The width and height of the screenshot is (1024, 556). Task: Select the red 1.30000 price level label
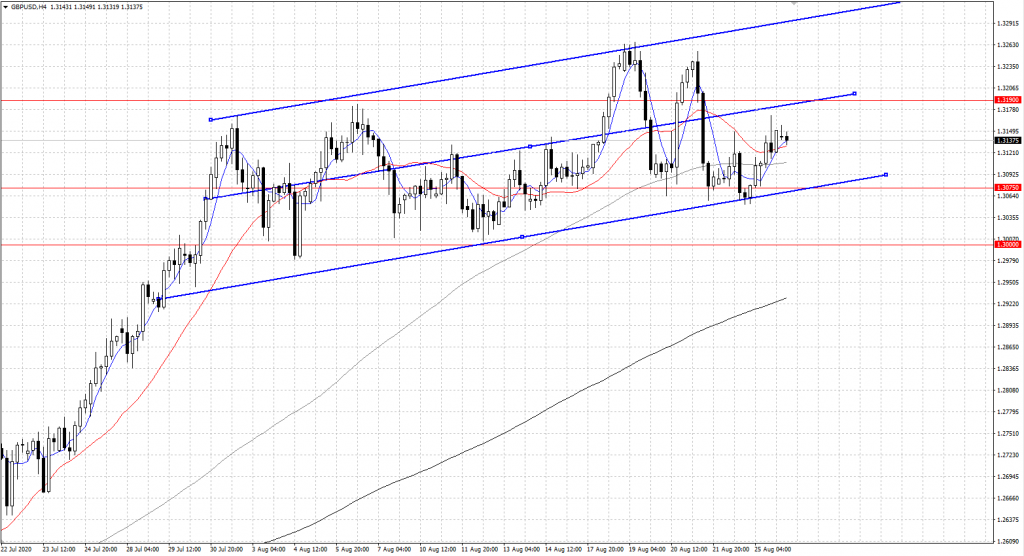pyautogui.click(x=1007, y=244)
